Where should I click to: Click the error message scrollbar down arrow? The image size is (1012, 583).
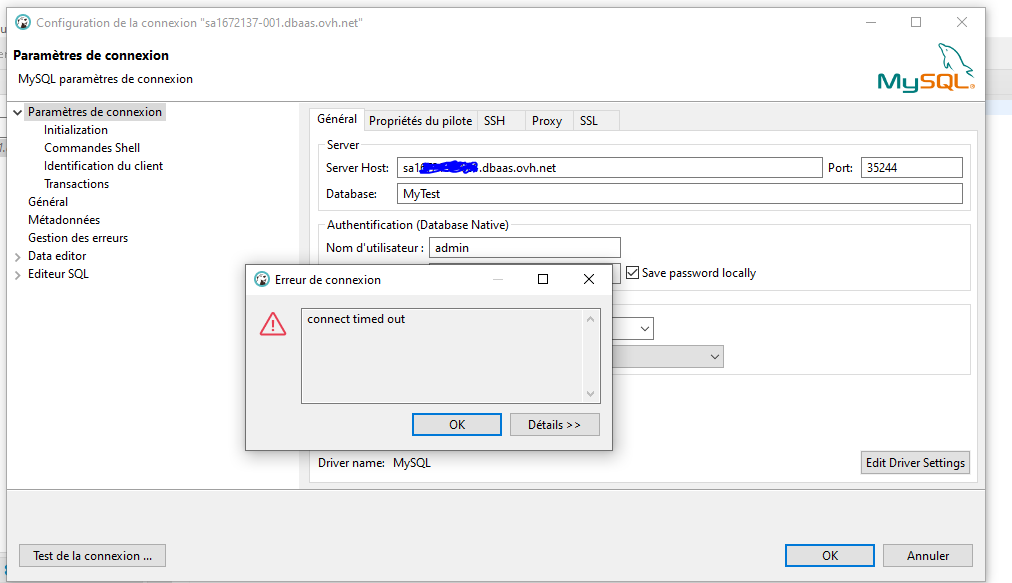tap(590, 394)
